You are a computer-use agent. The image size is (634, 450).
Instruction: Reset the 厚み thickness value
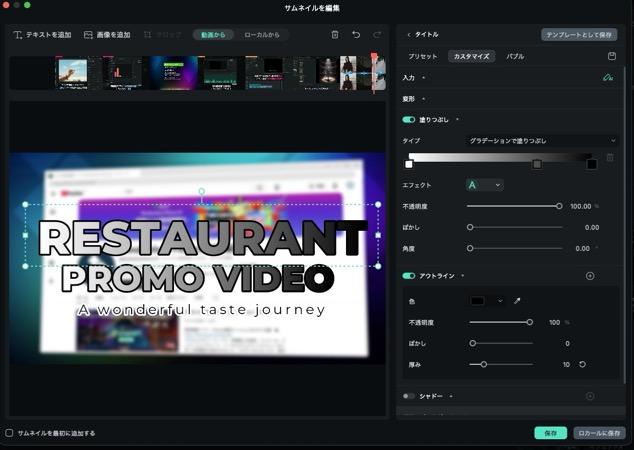(582, 364)
